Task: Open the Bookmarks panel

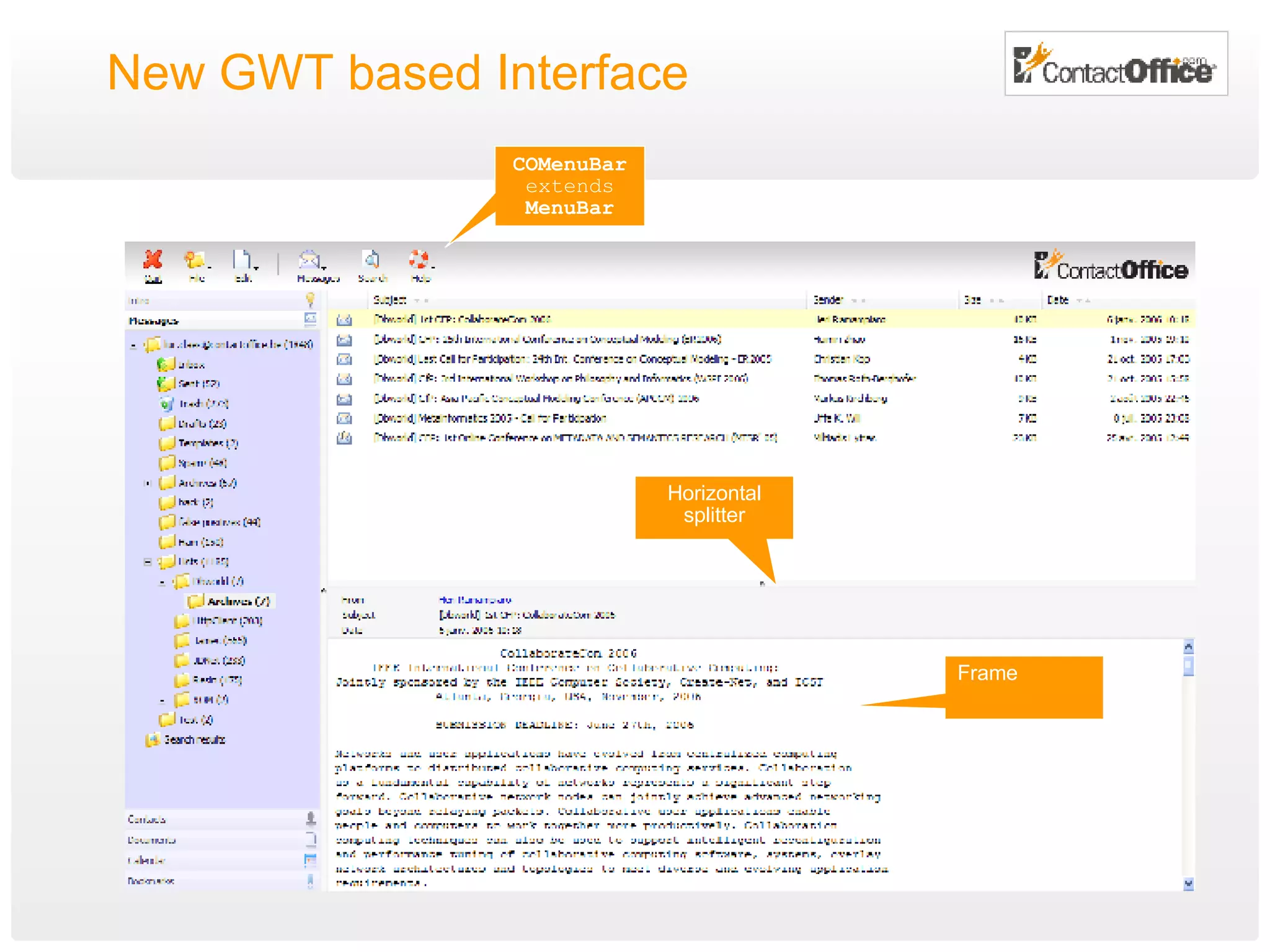Action: pos(222,881)
